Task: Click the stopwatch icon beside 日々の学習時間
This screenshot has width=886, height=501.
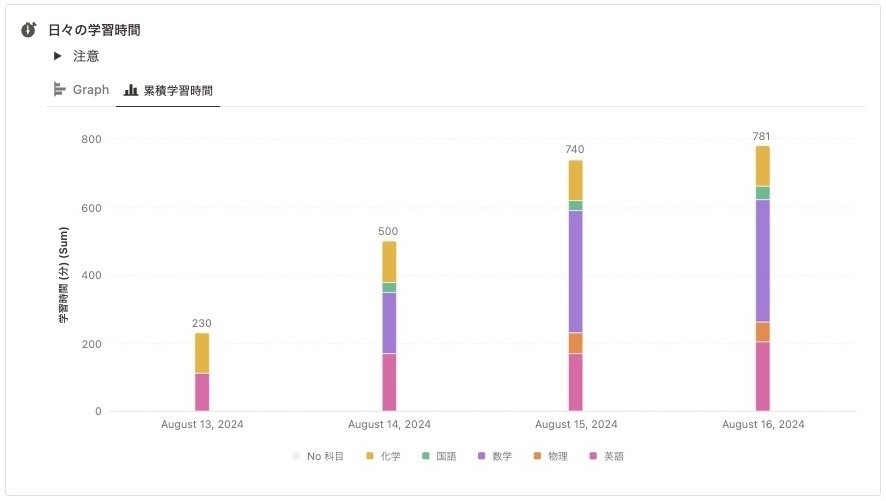Action: tap(29, 30)
